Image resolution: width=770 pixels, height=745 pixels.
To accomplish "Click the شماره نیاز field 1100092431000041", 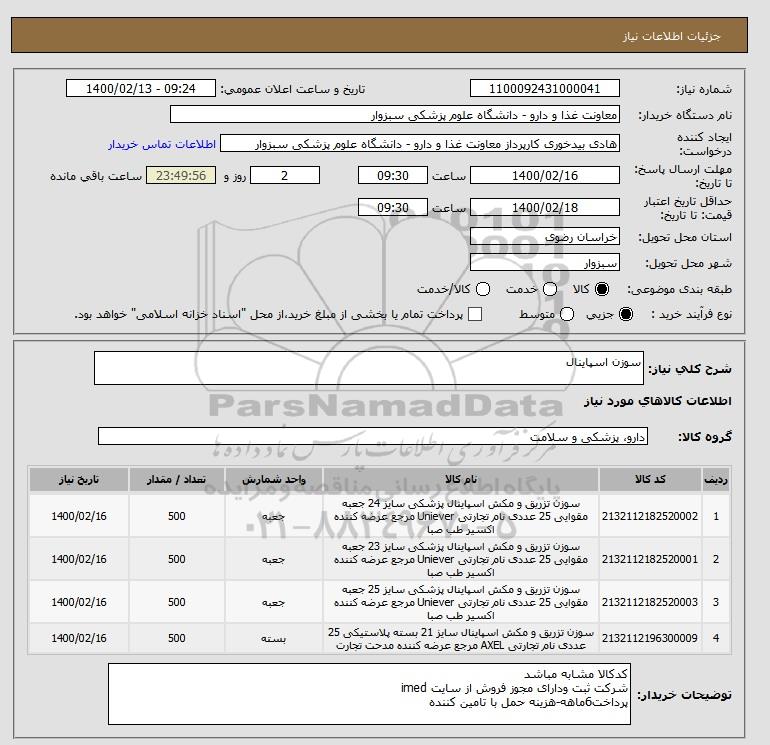I will click(x=545, y=89).
